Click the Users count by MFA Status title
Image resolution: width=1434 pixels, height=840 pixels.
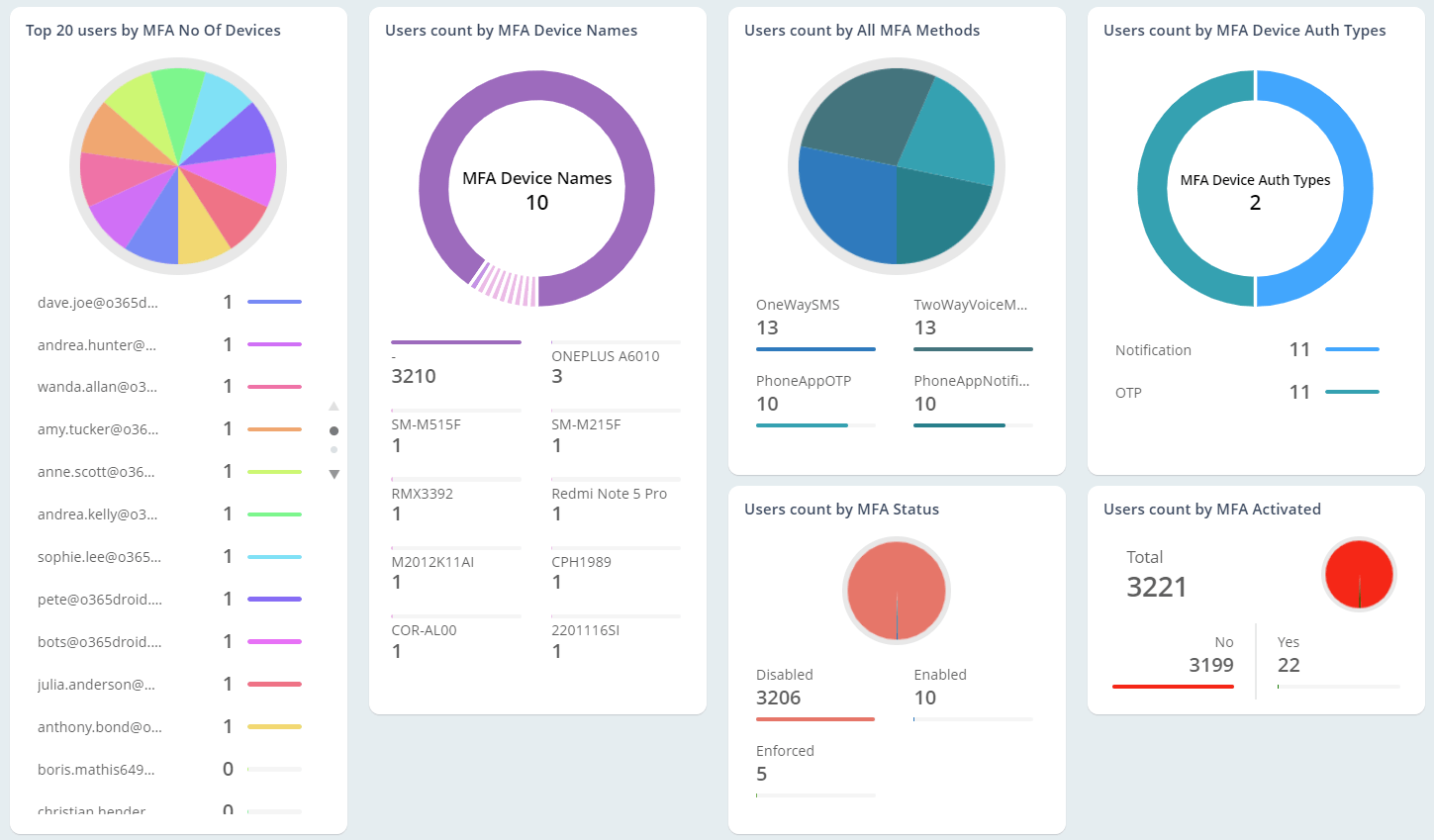(x=841, y=509)
